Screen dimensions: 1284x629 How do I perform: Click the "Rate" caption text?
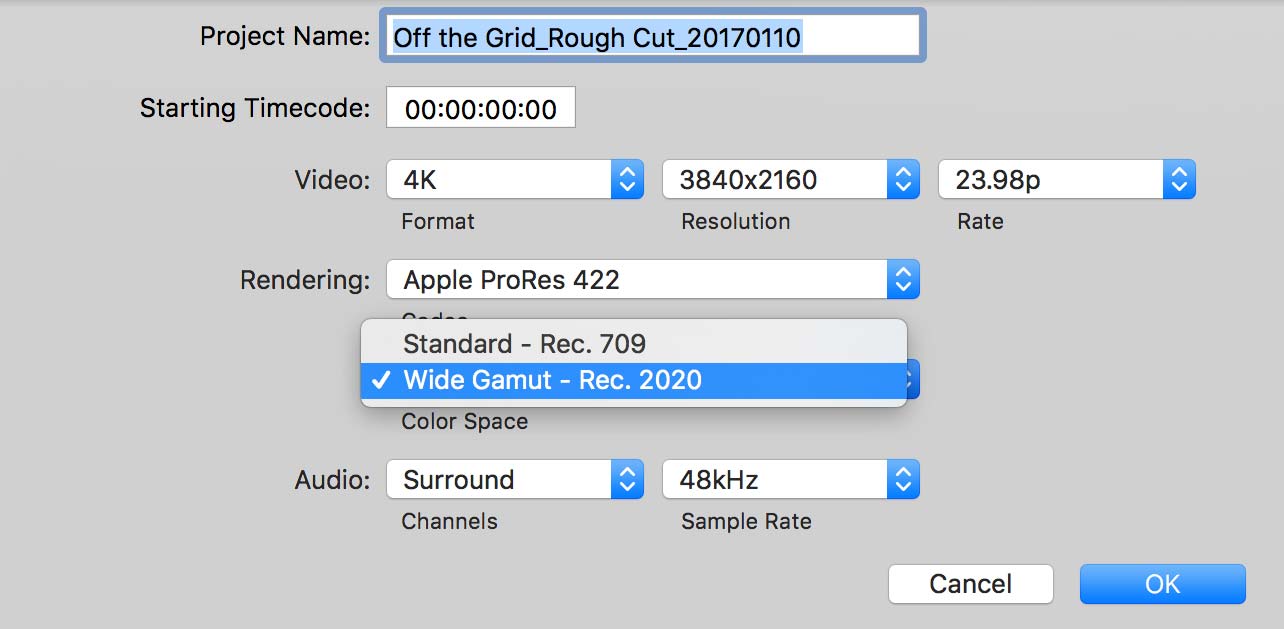(x=980, y=221)
